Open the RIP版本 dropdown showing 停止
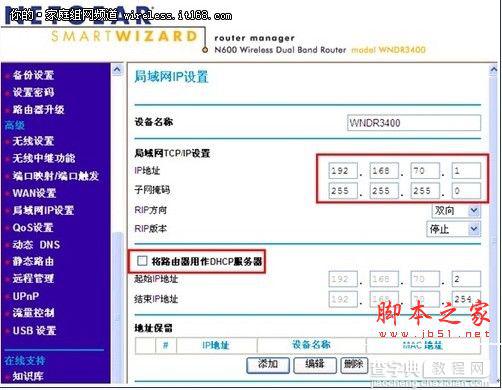The width and height of the screenshot is (502, 390). tap(454, 229)
